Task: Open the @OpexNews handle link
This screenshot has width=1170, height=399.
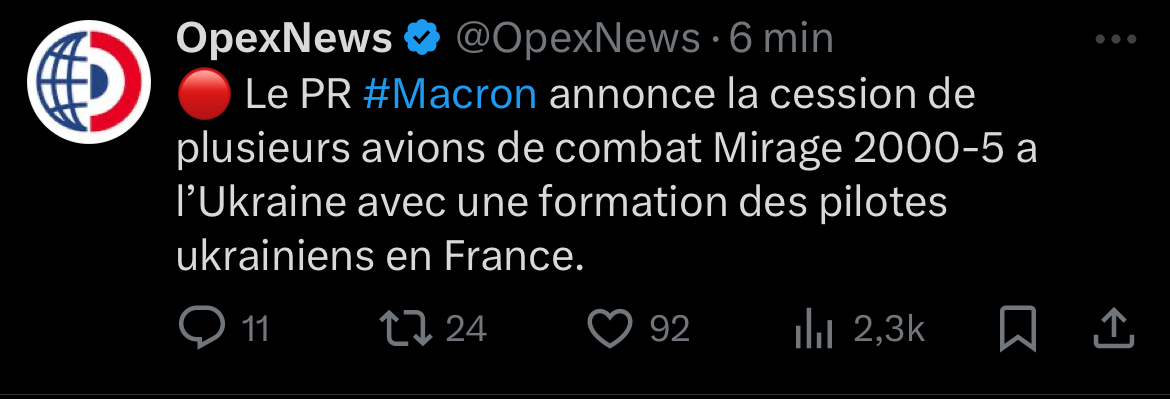Action: [578, 38]
